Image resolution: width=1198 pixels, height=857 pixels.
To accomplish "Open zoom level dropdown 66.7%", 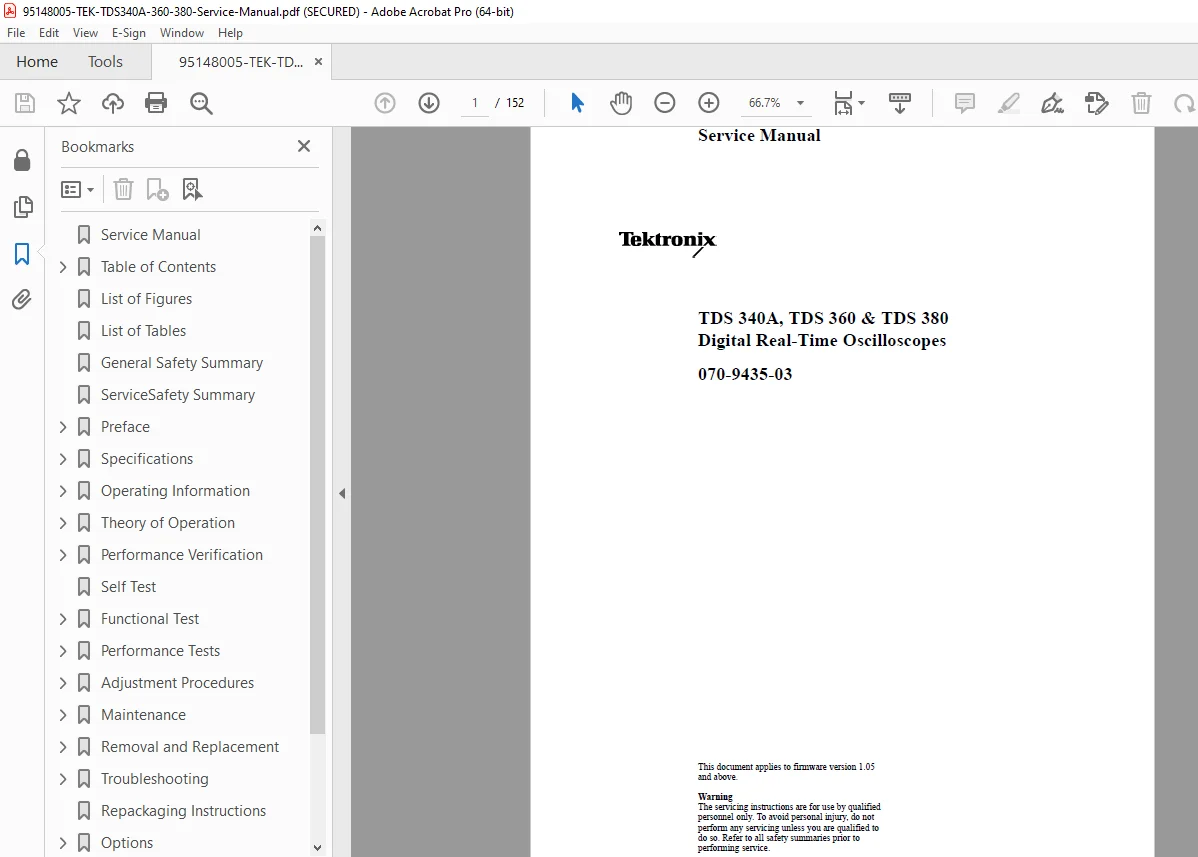I will tap(801, 102).
